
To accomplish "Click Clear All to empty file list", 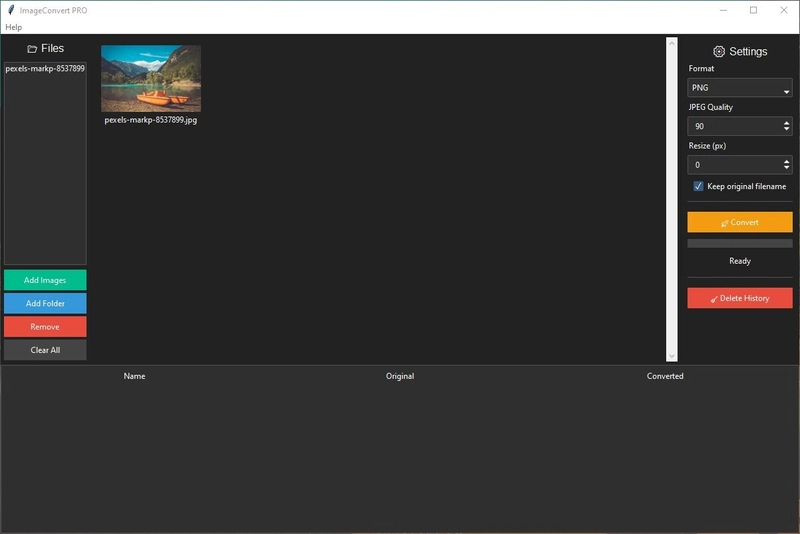I will point(45,350).
